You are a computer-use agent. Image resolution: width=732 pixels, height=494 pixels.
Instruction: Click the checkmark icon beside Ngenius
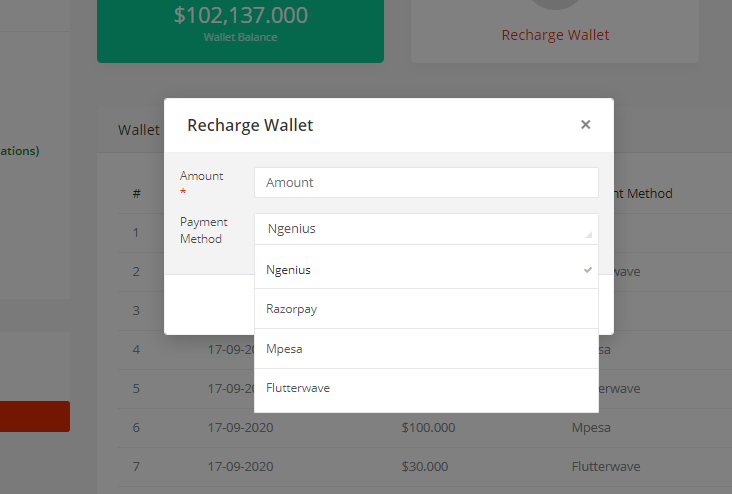pos(588,269)
